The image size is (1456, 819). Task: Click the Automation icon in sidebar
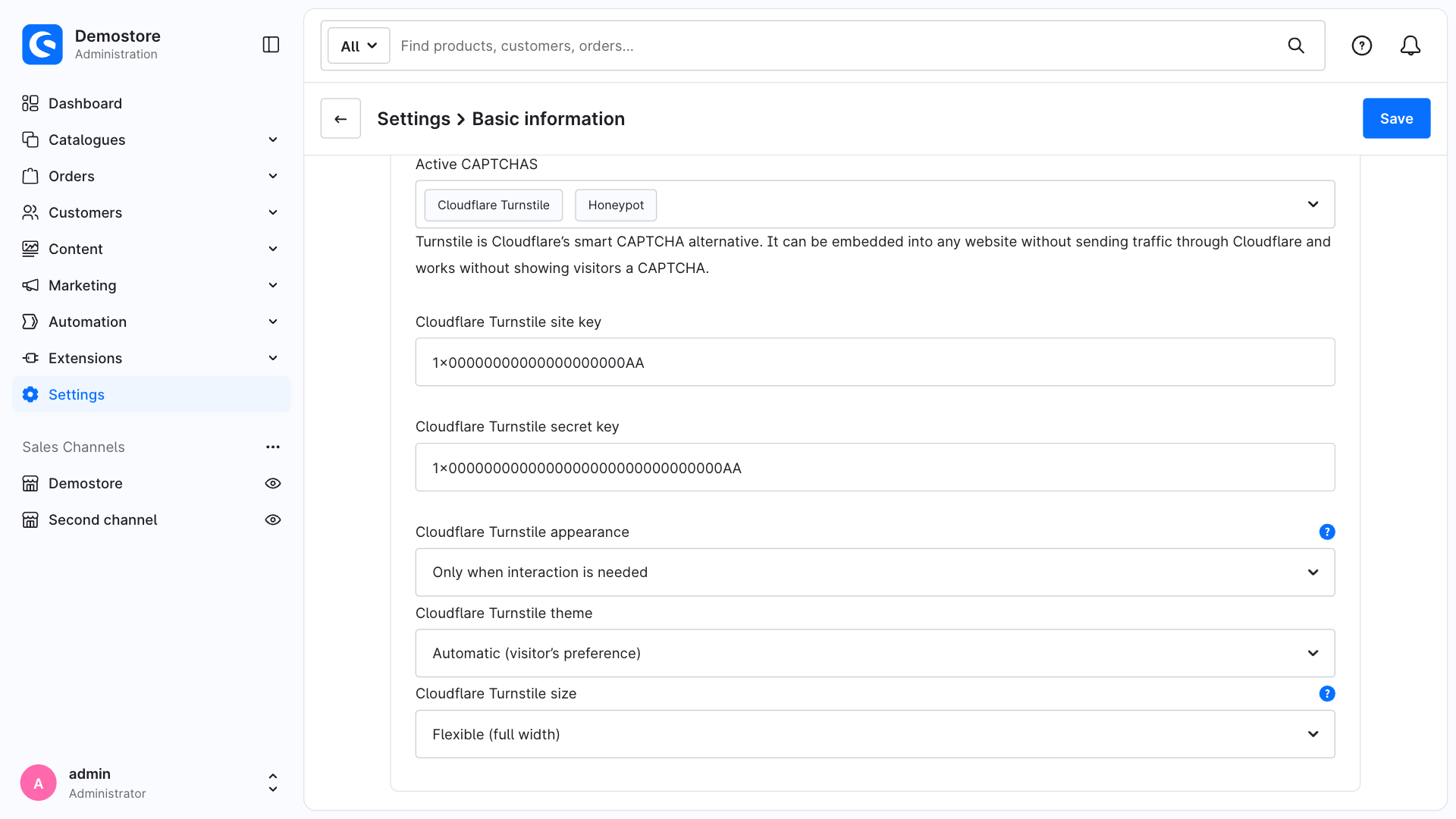(30, 322)
